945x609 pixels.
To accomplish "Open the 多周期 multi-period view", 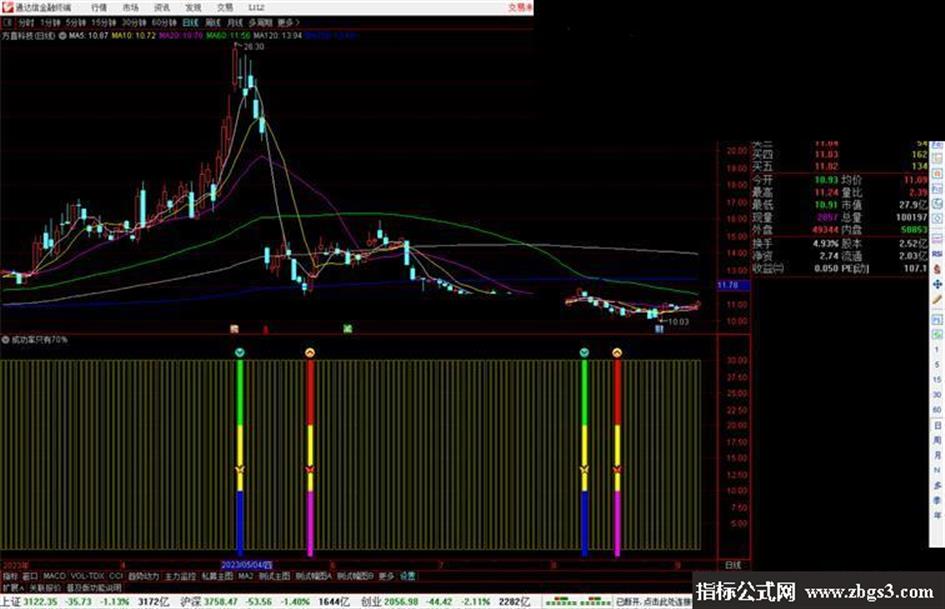I will coord(260,22).
